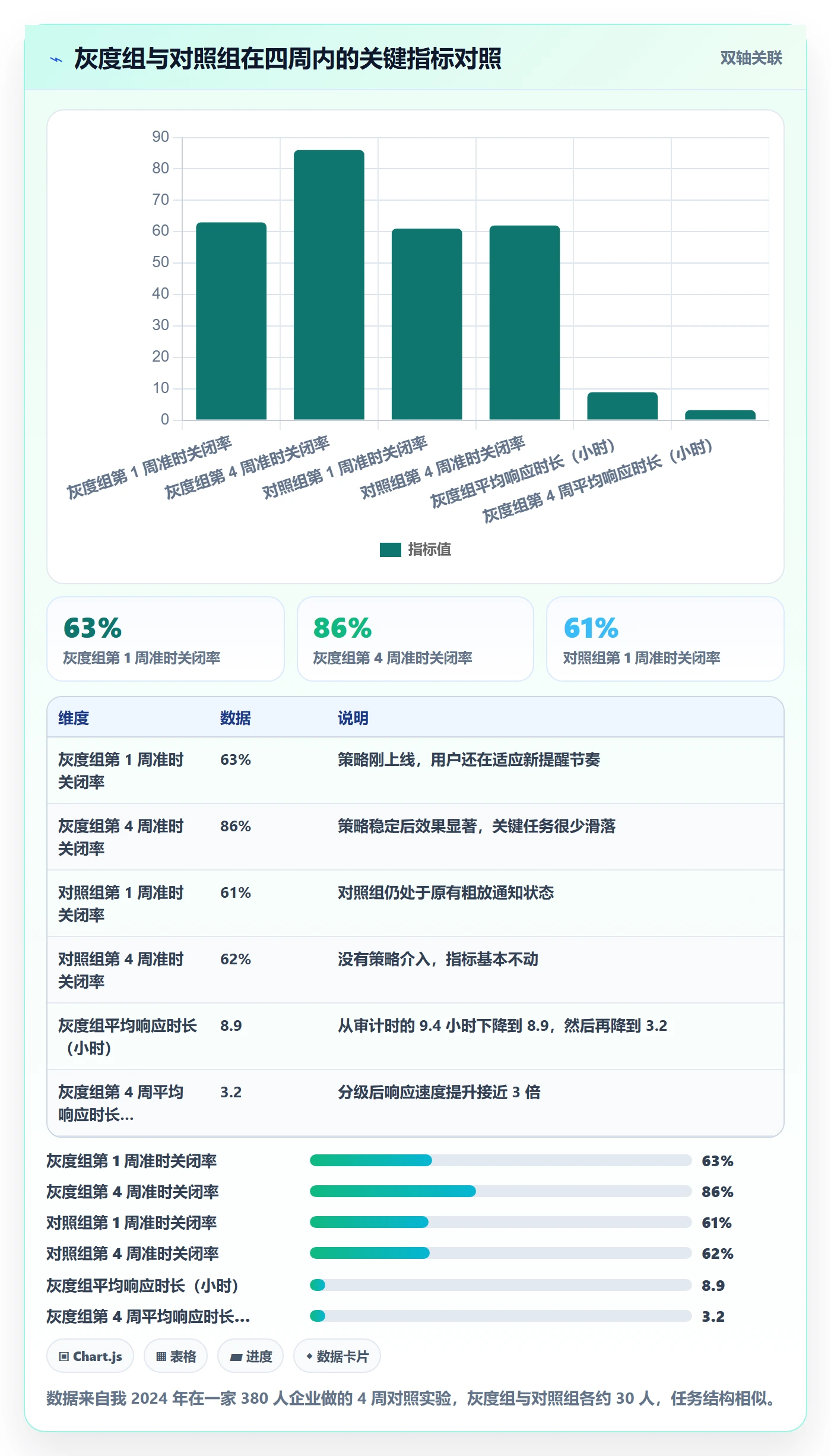
Task: Click the table cell 分级后响应速度提升接近 3 倍
Action: [439, 1092]
